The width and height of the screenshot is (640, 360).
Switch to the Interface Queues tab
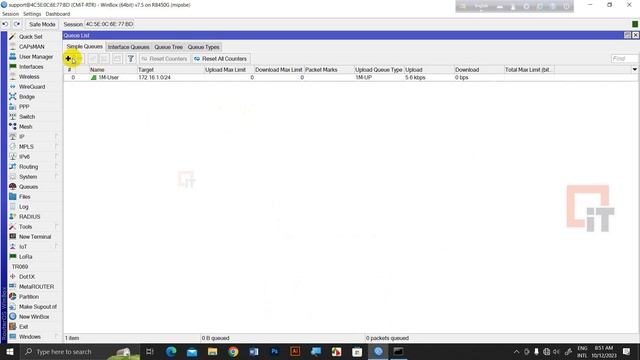[x=128, y=47]
